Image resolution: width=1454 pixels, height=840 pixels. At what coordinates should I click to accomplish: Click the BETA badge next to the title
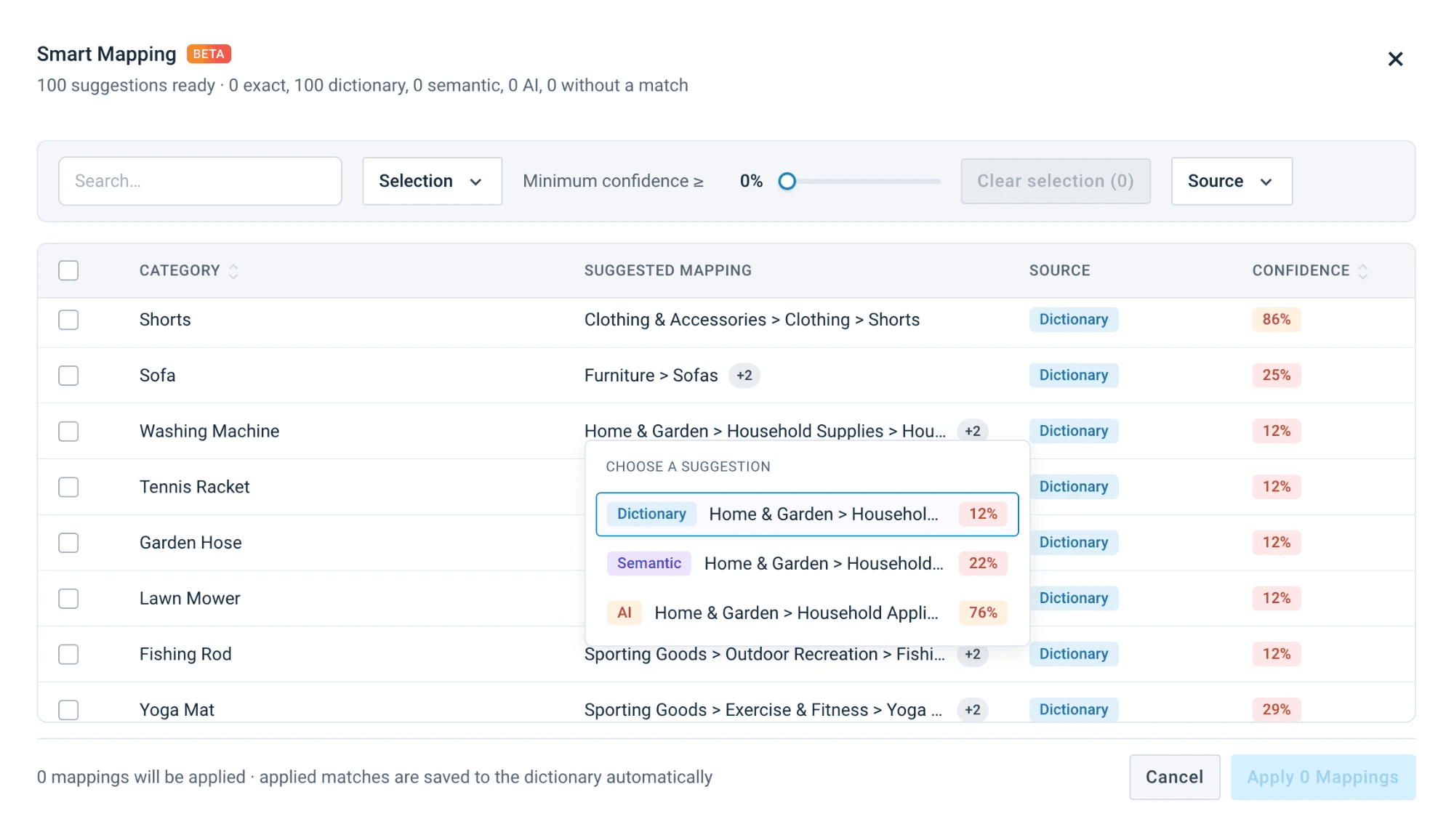click(x=209, y=54)
